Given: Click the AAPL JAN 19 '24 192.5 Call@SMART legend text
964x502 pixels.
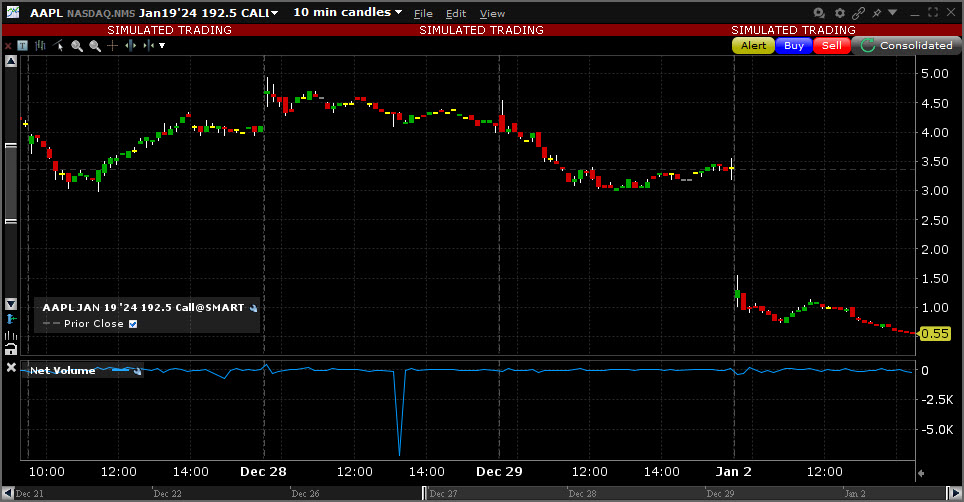Looking at the screenshot, I should pyautogui.click(x=143, y=308).
